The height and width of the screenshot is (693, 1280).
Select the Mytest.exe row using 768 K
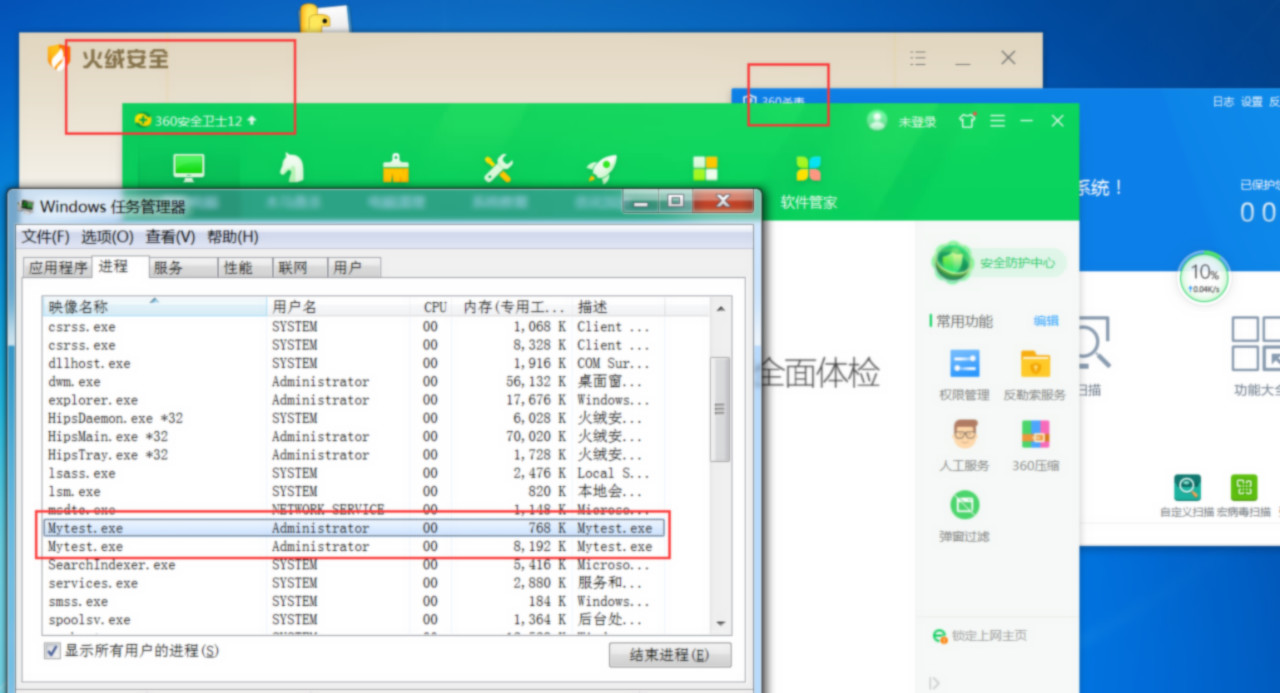pos(355,528)
